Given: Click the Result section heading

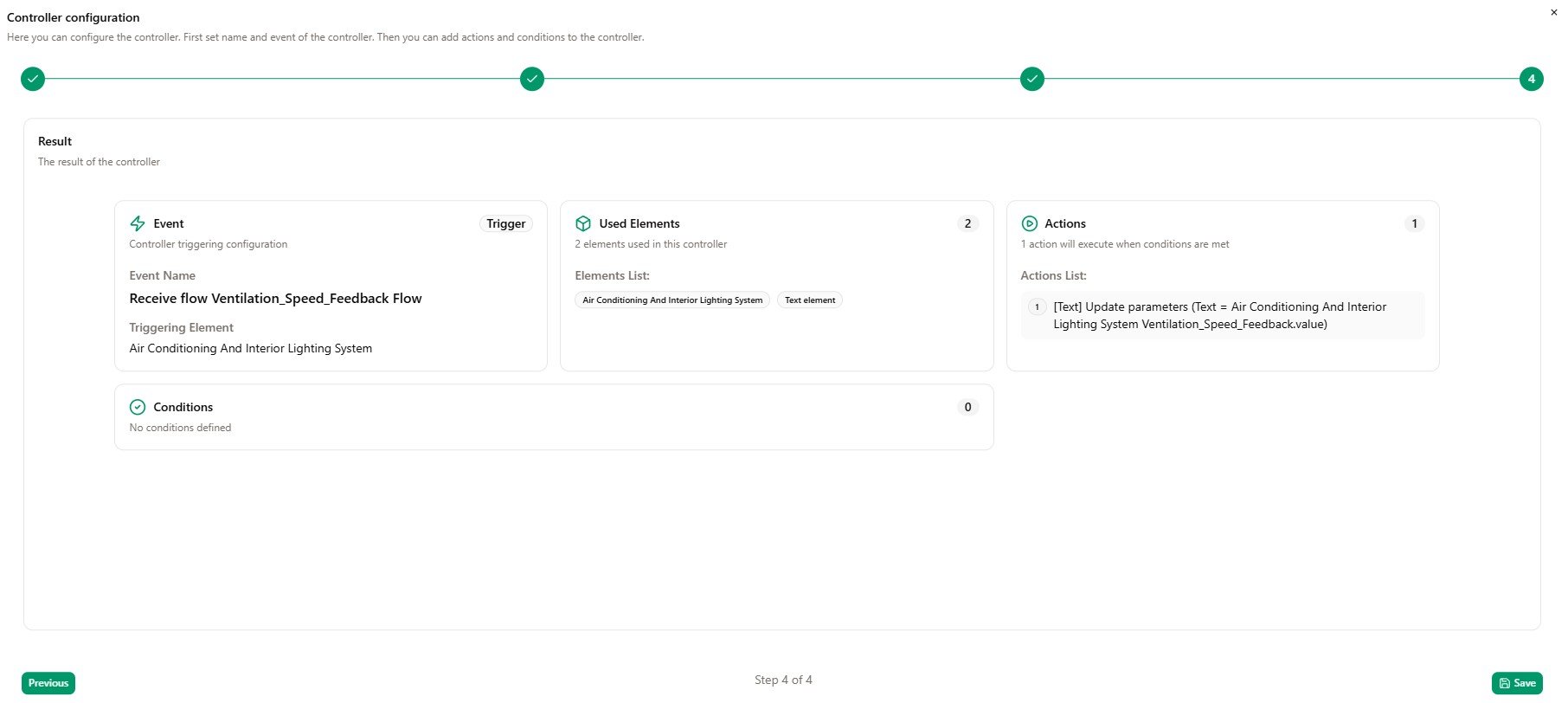Looking at the screenshot, I should (x=55, y=141).
